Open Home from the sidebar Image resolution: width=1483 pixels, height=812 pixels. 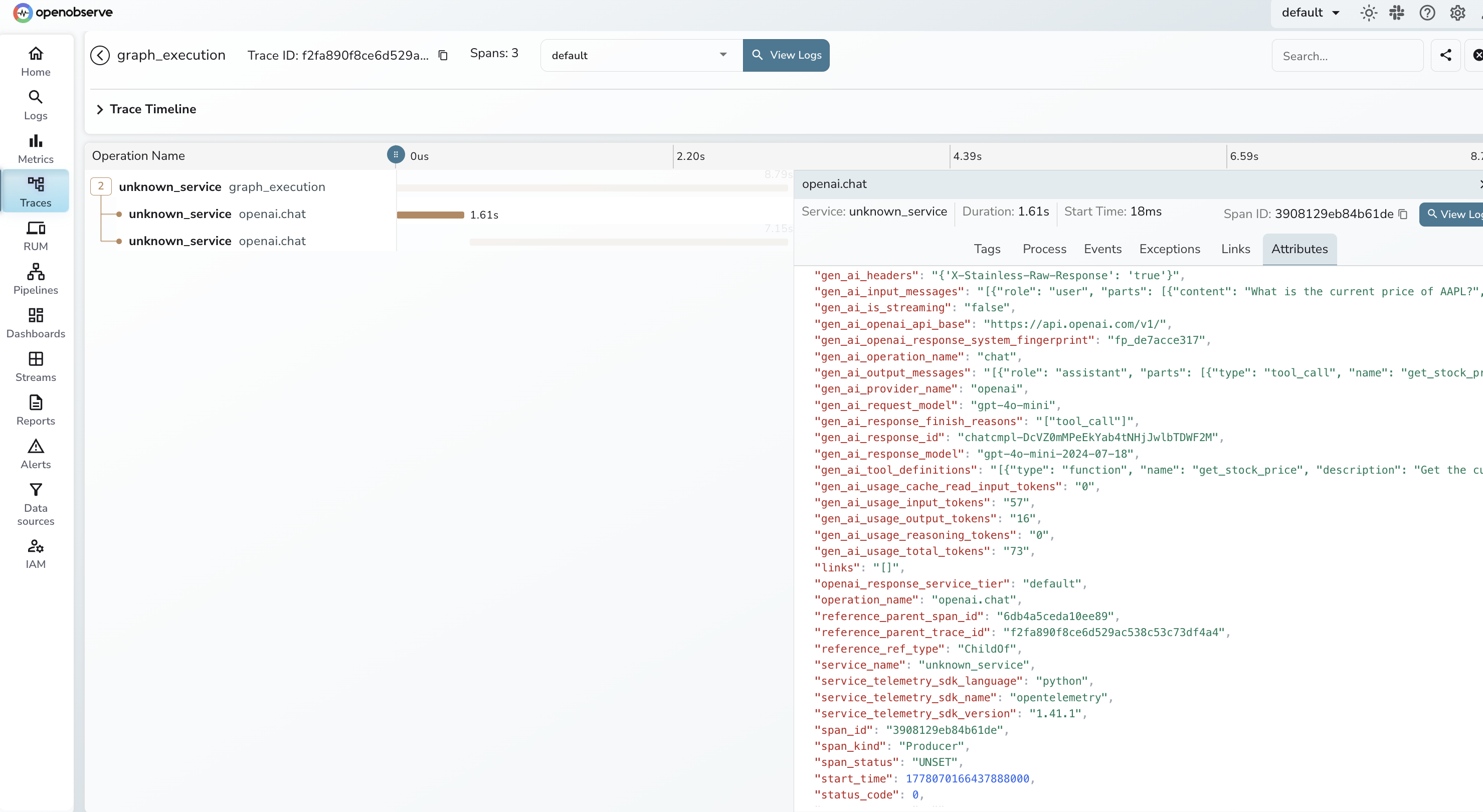click(36, 62)
